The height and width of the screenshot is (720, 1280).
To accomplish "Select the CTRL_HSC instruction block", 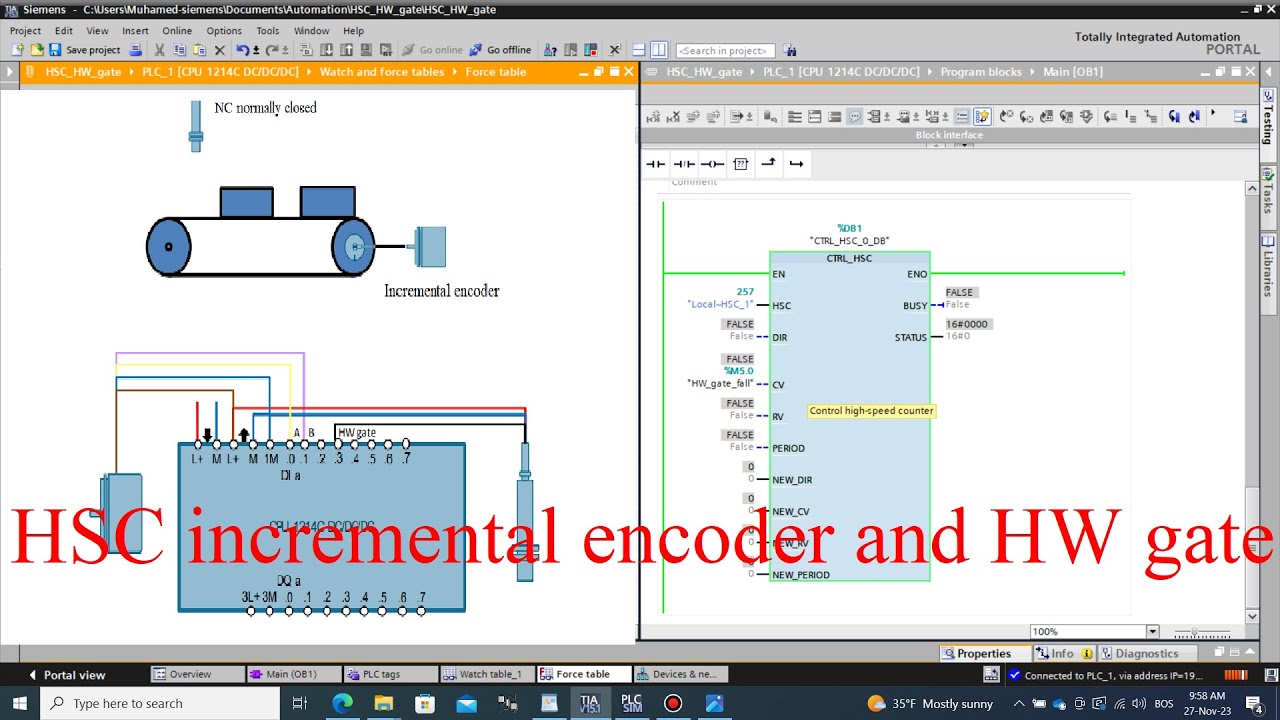I will tap(849, 415).
